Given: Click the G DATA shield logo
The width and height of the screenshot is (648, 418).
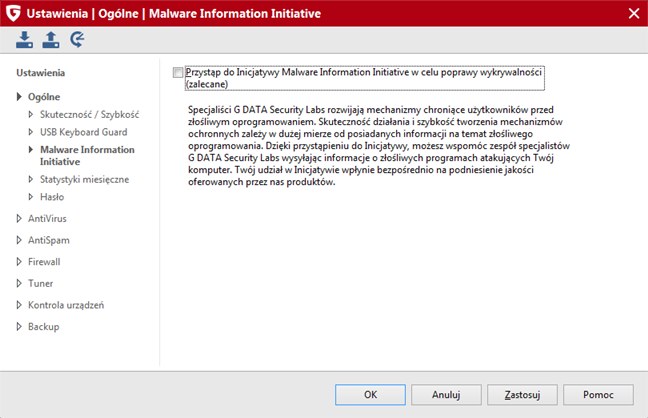Looking at the screenshot, I should coord(13,13).
